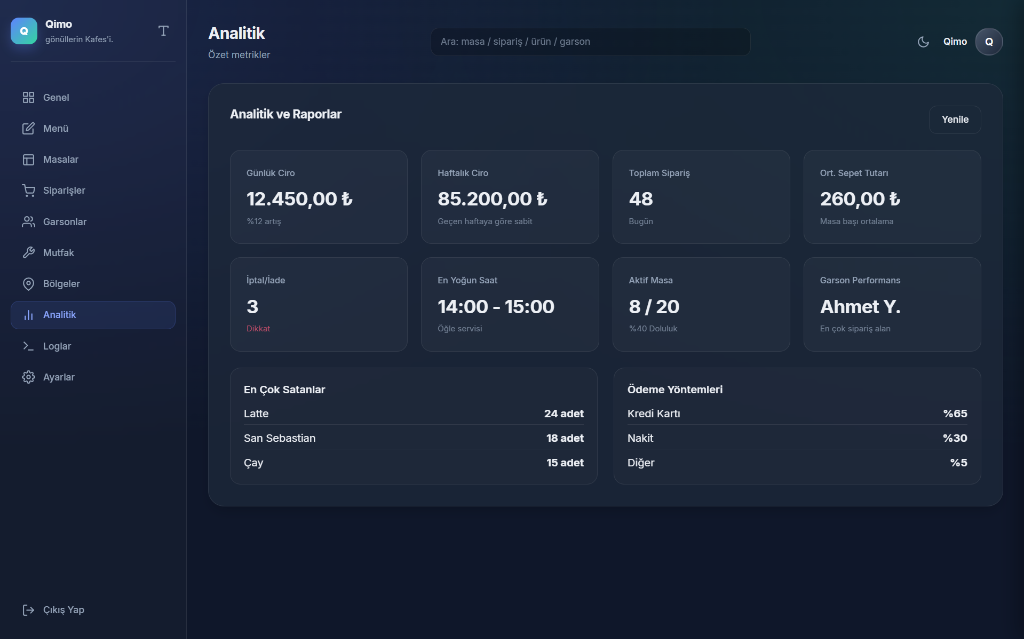Select the Garson Performans card

point(891,304)
